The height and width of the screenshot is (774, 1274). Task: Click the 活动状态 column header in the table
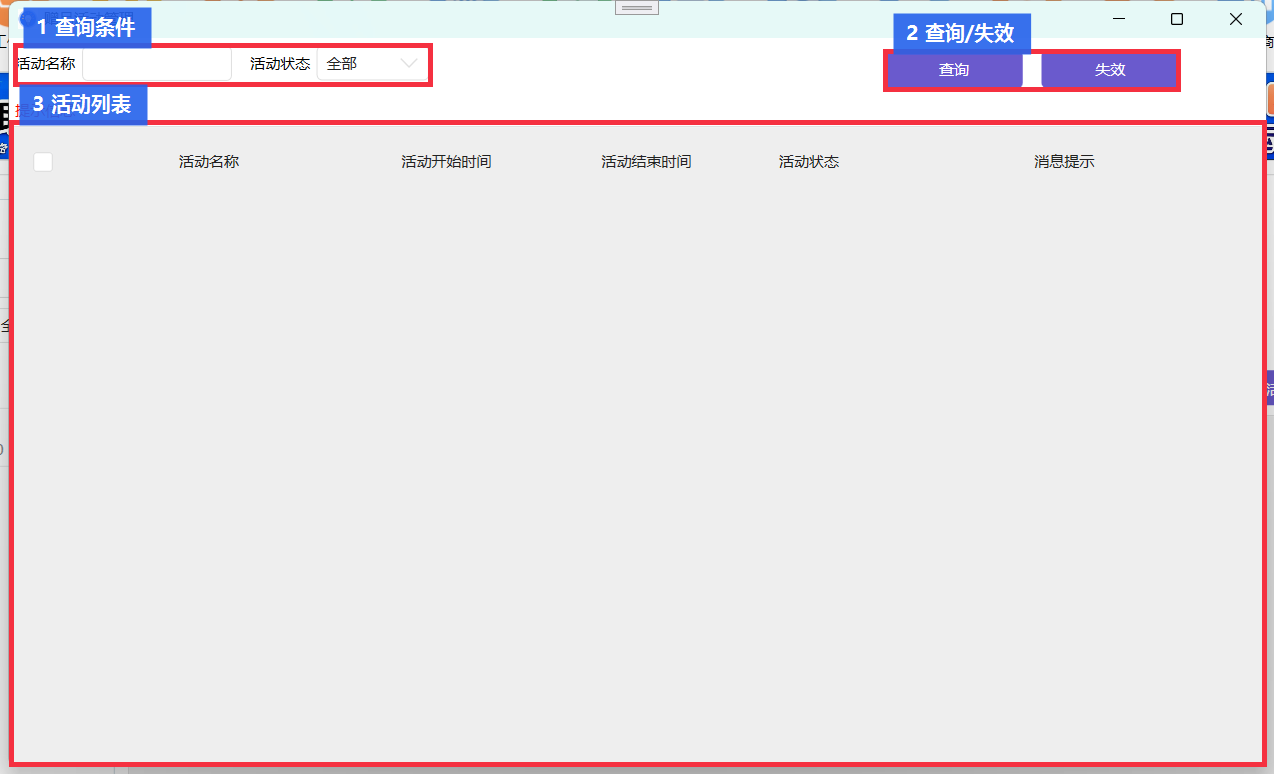tap(809, 162)
